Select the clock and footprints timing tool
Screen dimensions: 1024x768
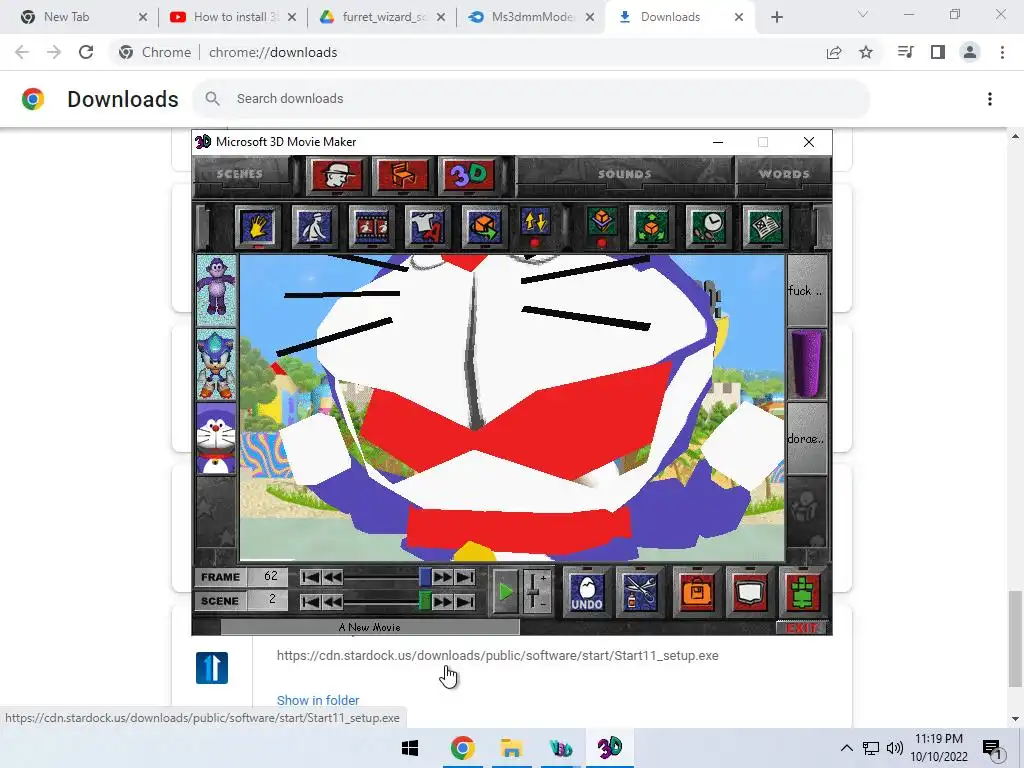coord(708,227)
